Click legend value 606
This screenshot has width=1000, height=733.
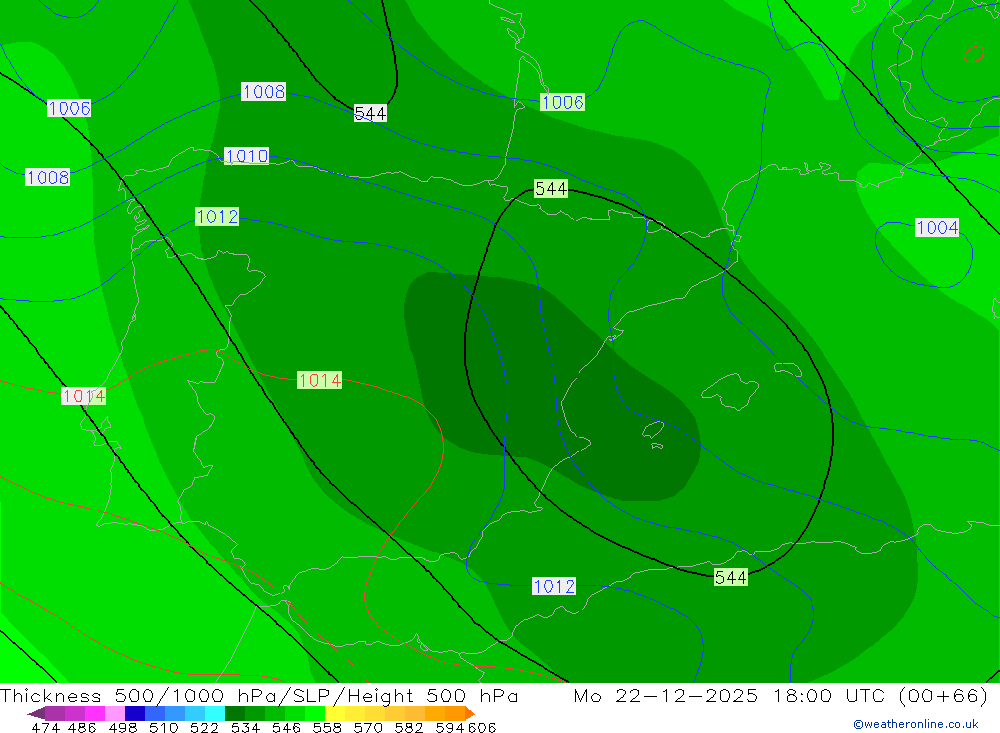(482, 727)
